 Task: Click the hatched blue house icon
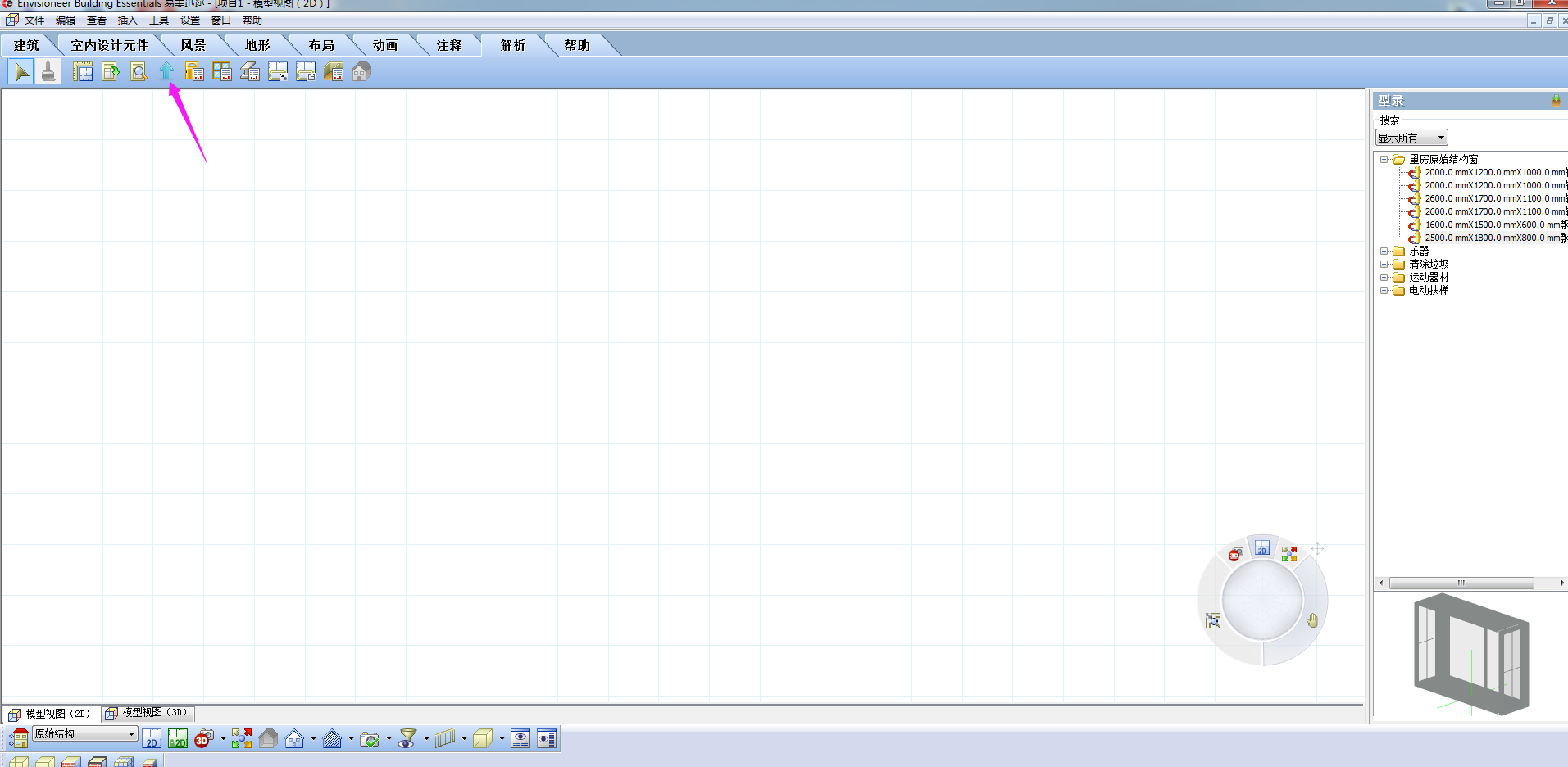point(332,739)
